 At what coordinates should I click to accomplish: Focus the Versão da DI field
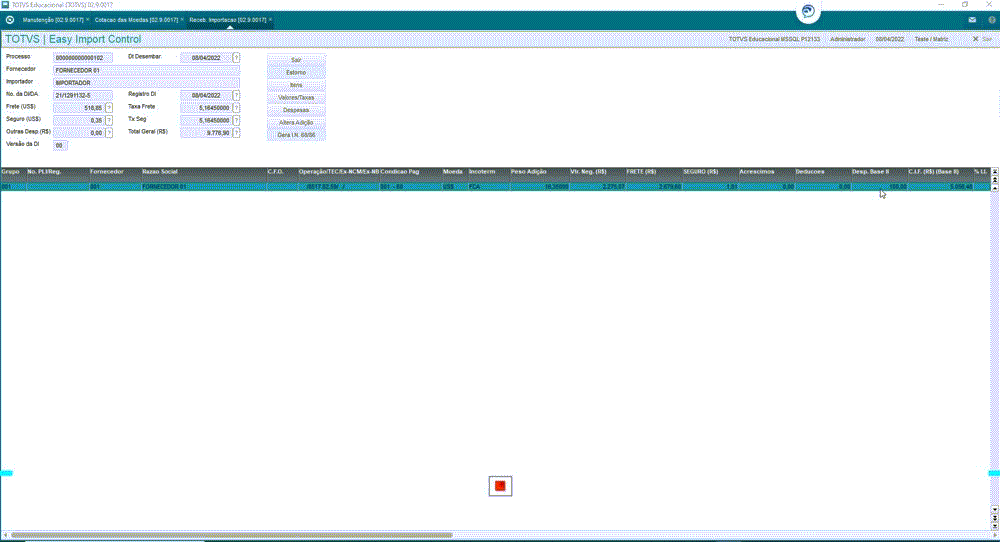coord(59,145)
